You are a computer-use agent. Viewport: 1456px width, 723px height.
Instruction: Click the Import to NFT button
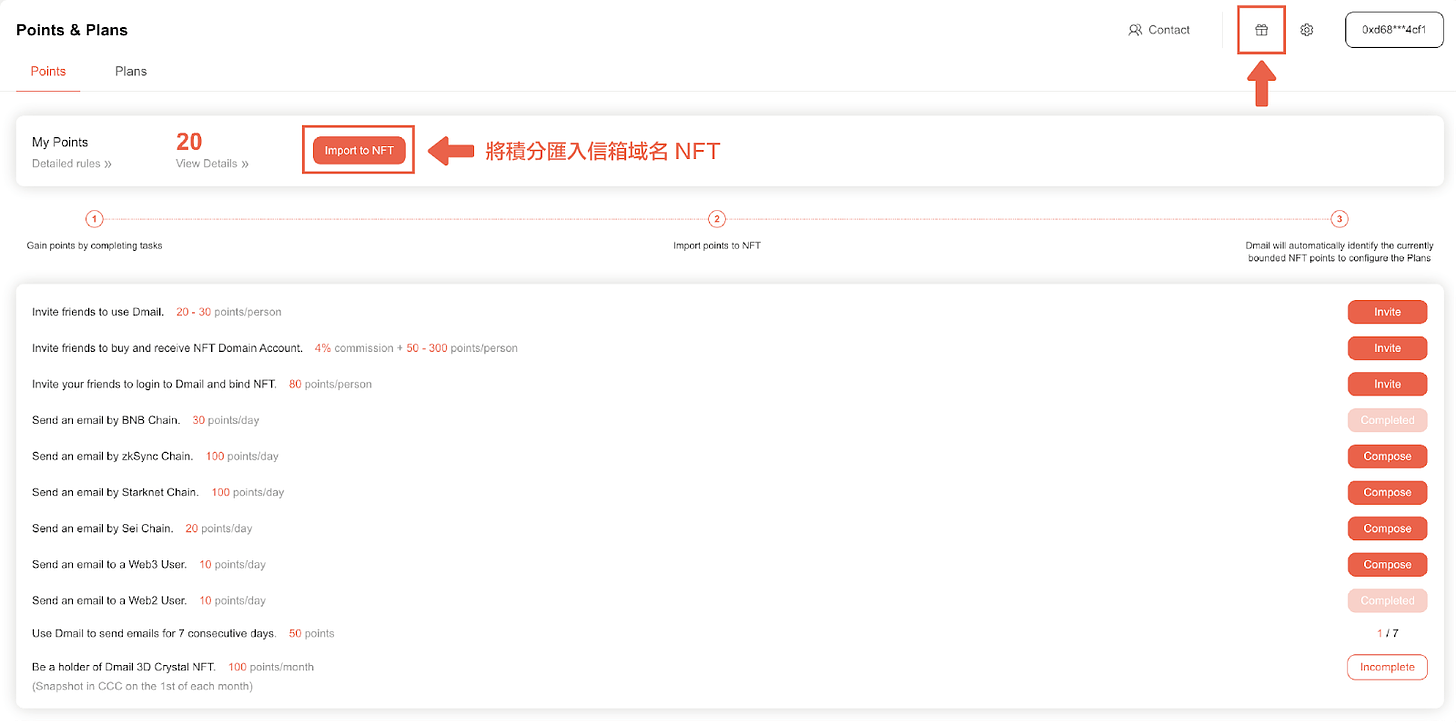pos(359,151)
